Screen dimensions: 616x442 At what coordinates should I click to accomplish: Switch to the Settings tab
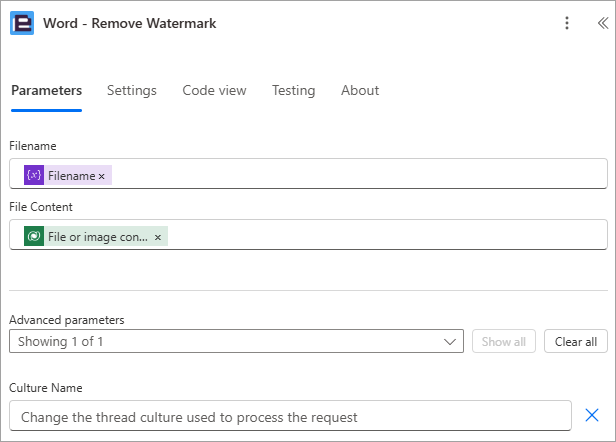tap(132, 90)
